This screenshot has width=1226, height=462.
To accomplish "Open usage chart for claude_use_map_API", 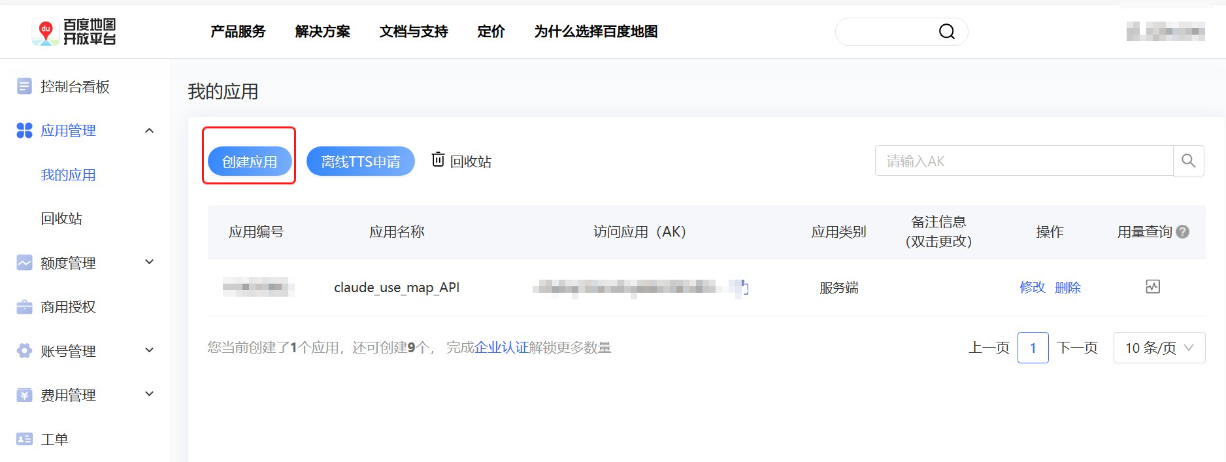I will (x=1153, y=287).
